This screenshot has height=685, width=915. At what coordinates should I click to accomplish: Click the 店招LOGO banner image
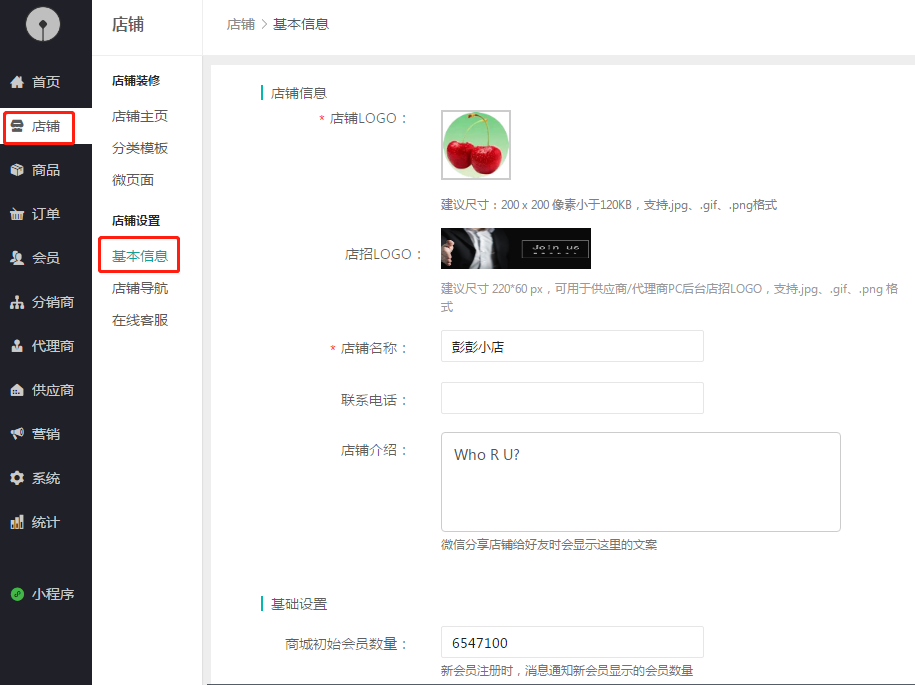pos(516,248)
